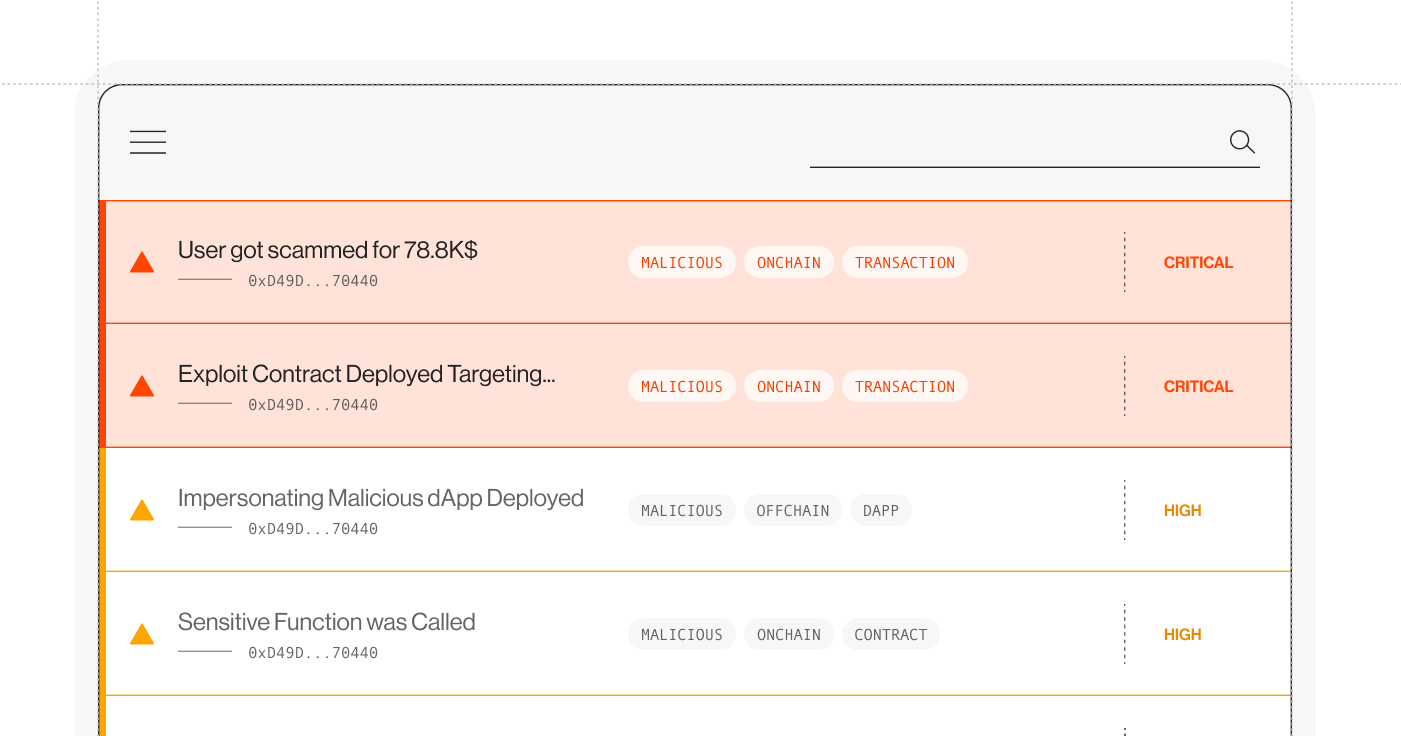Click address 0xD49D...70440 under Impersonating dApp alert

(x=313, y=529)
